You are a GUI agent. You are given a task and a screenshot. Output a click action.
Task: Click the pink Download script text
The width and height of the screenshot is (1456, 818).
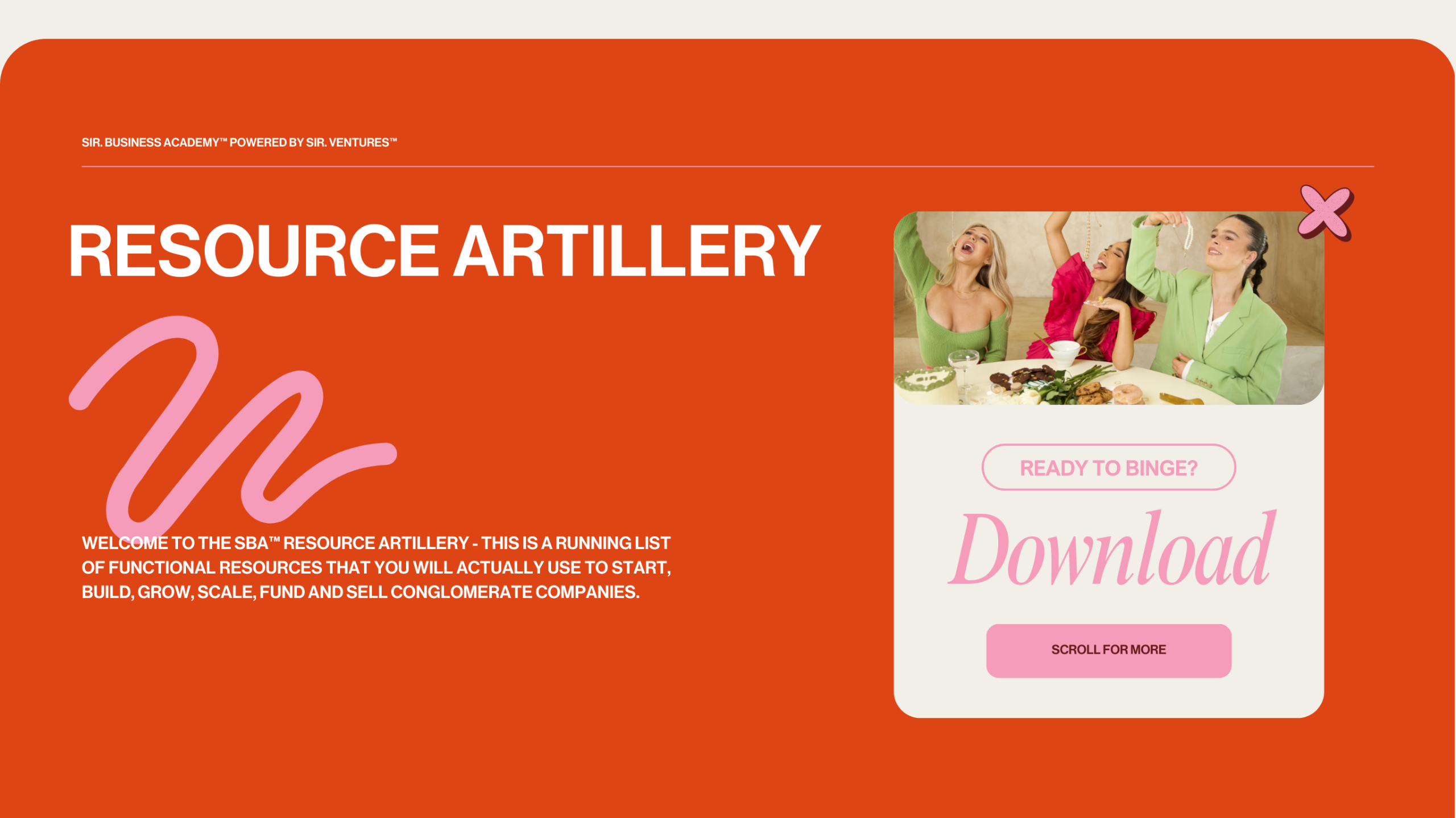point(1111,550)
